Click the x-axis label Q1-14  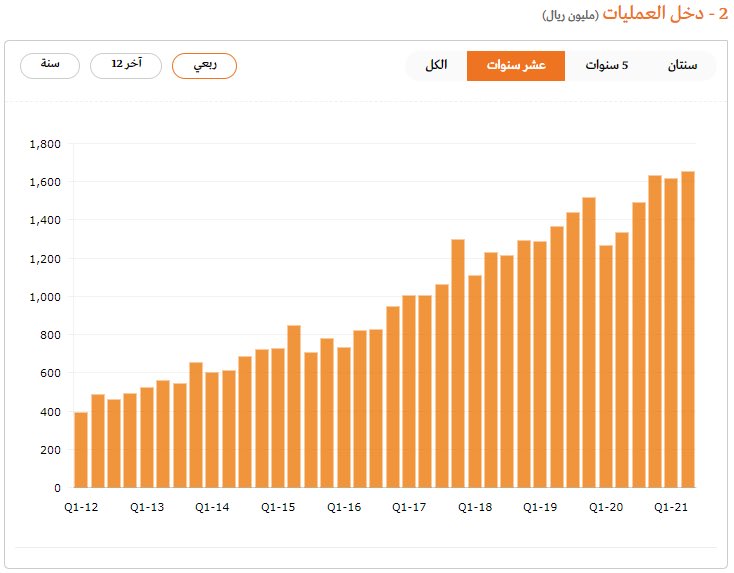pyautogui.click(x=212, y=507)
